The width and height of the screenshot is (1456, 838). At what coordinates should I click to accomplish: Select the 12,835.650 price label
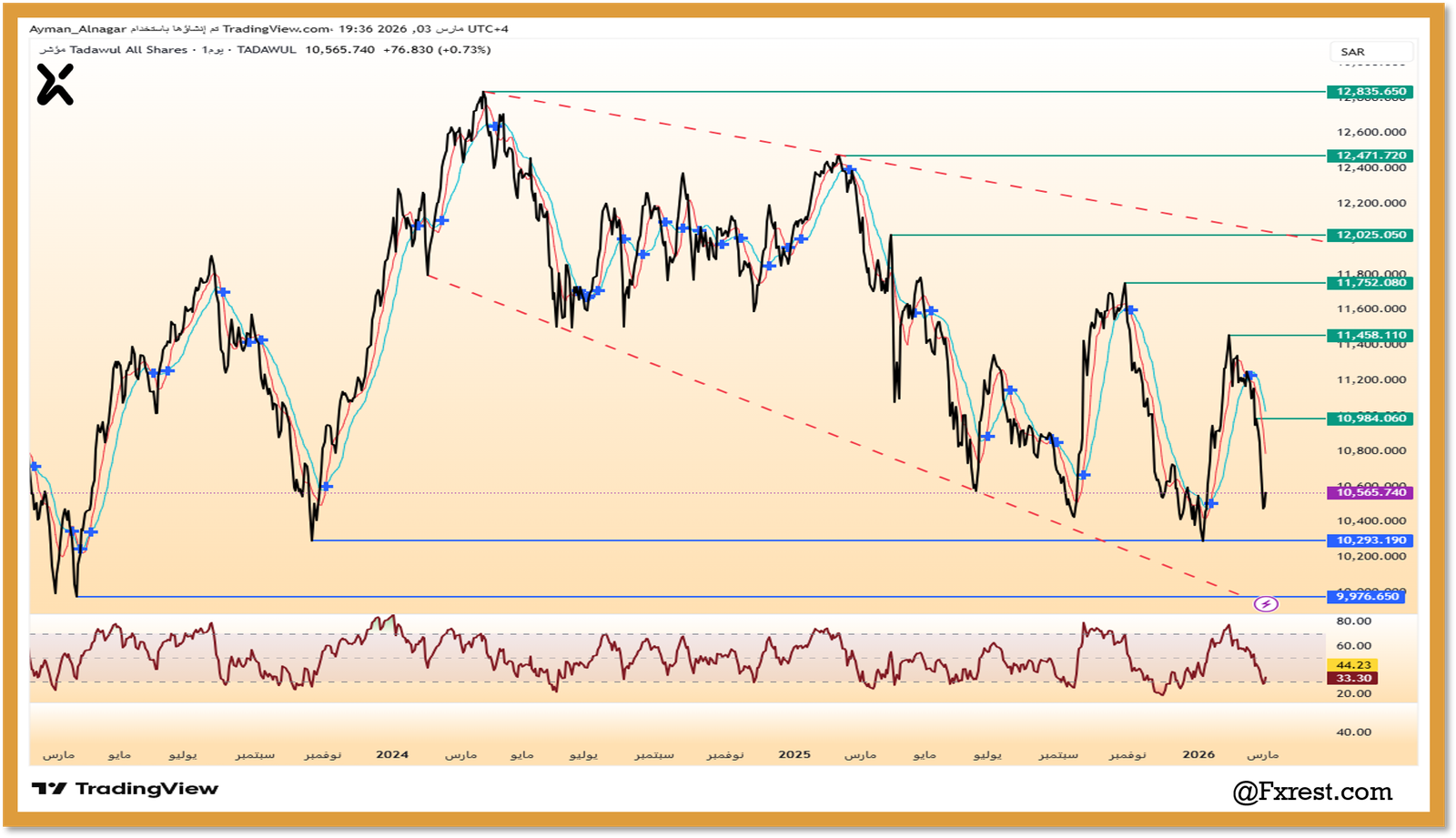[x=1370, y=92]
